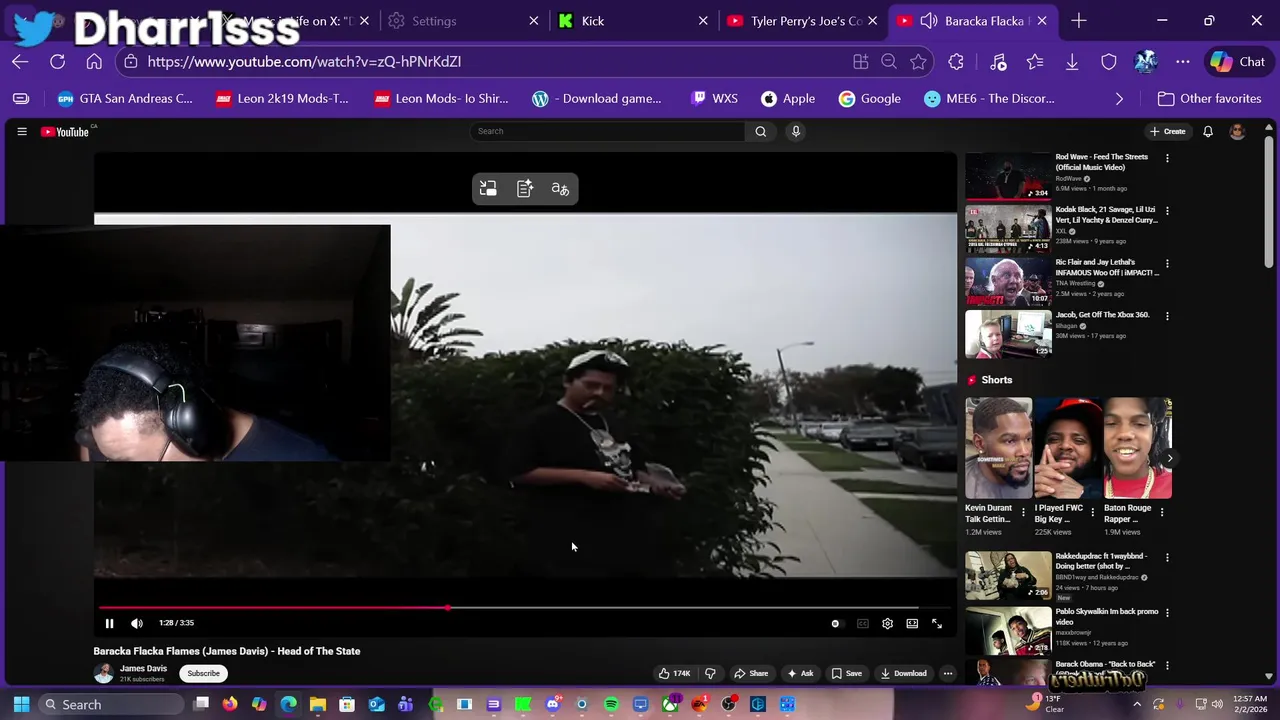Switch to the Kick browser tab
Image resolution: width=1280 pixels, height=720 pixels.
632,21
